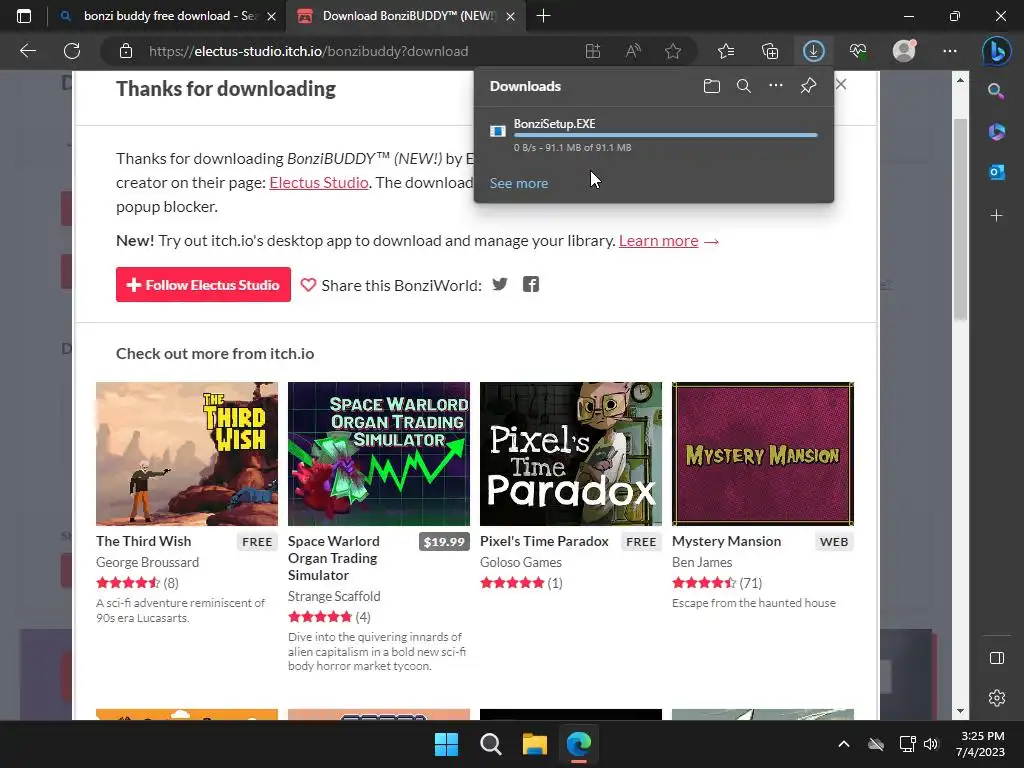Open Pixel's Time Paradox thumbnail
This screenshot has height=768, width=1024.
click(571, 454)
